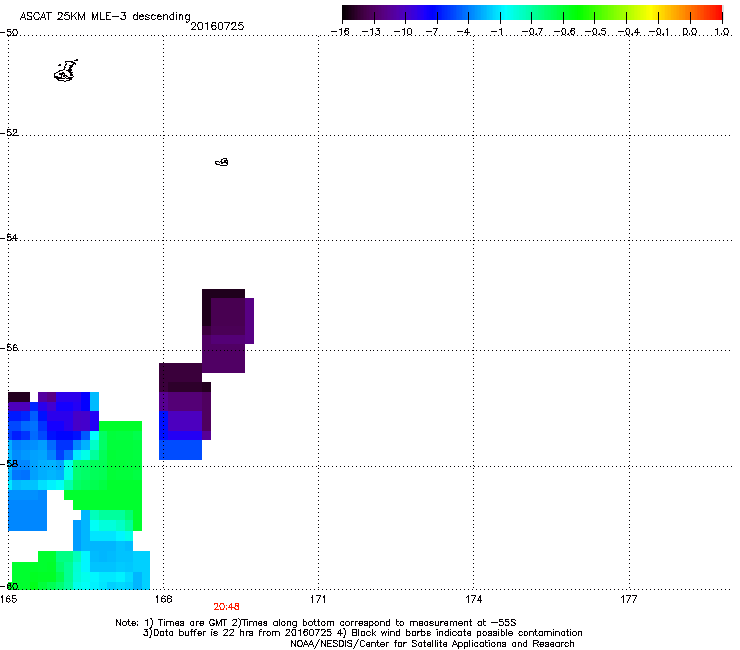Click the dark purple data patch near -55
Image resolution: width=740 pixels, height=650 pixels.
227,330
